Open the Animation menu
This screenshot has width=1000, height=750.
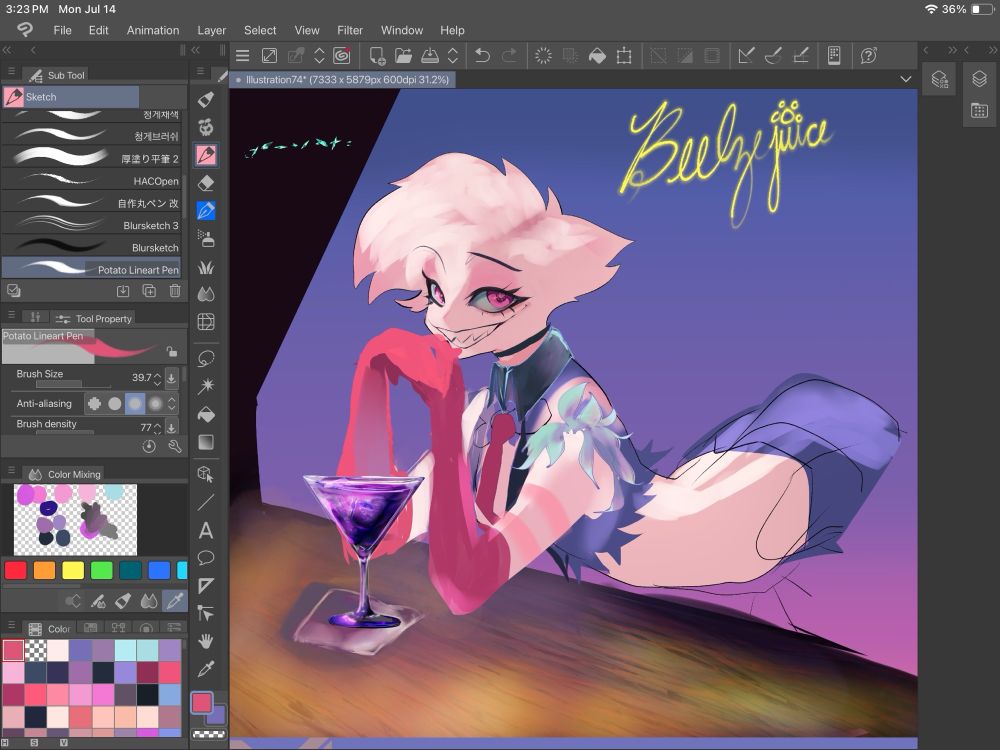point(153,30)
